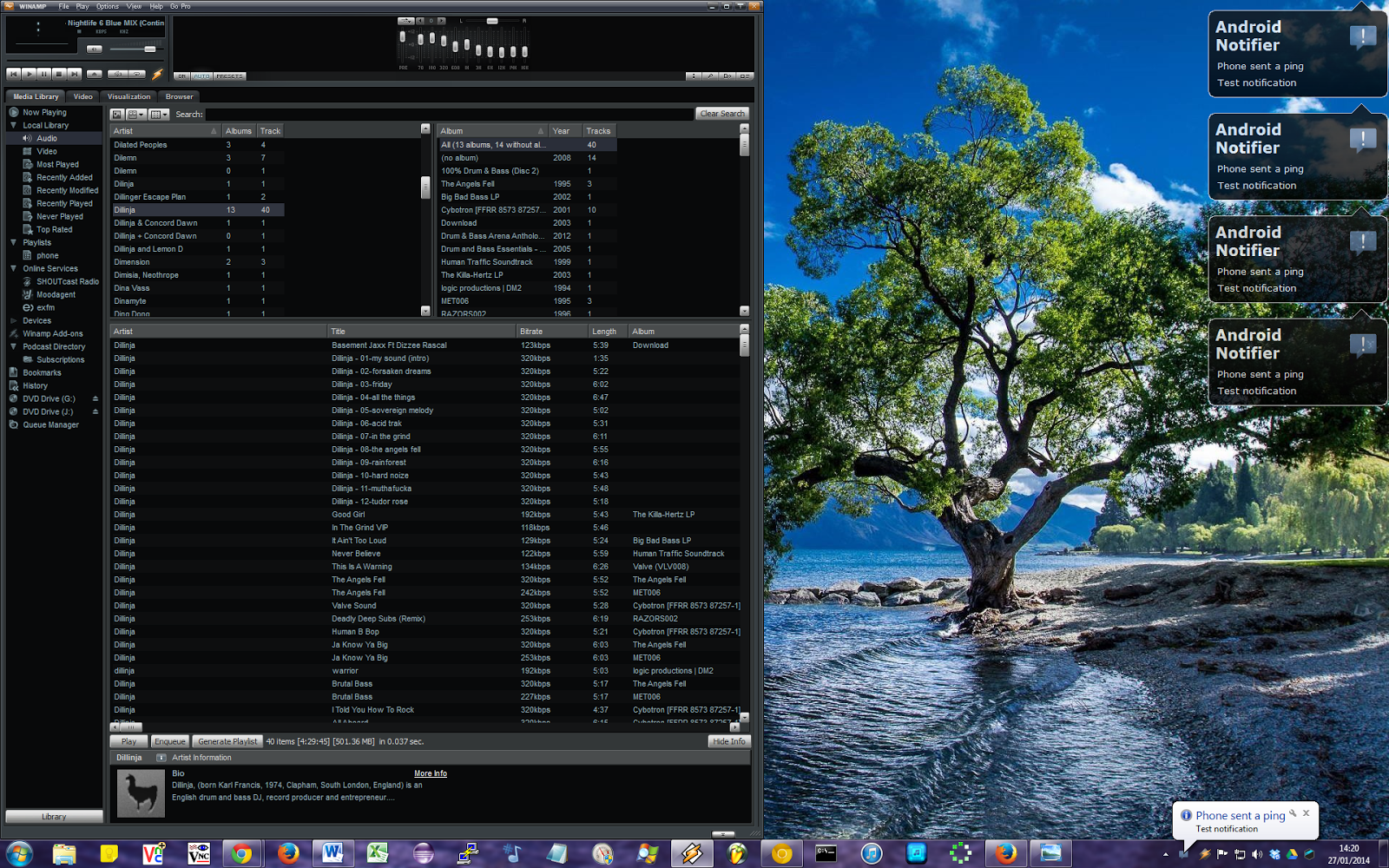Open the exfm online service

(x=45, y=307)
